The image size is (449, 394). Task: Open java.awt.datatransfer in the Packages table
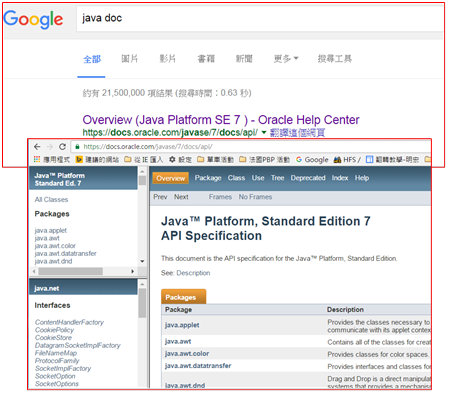198,366
